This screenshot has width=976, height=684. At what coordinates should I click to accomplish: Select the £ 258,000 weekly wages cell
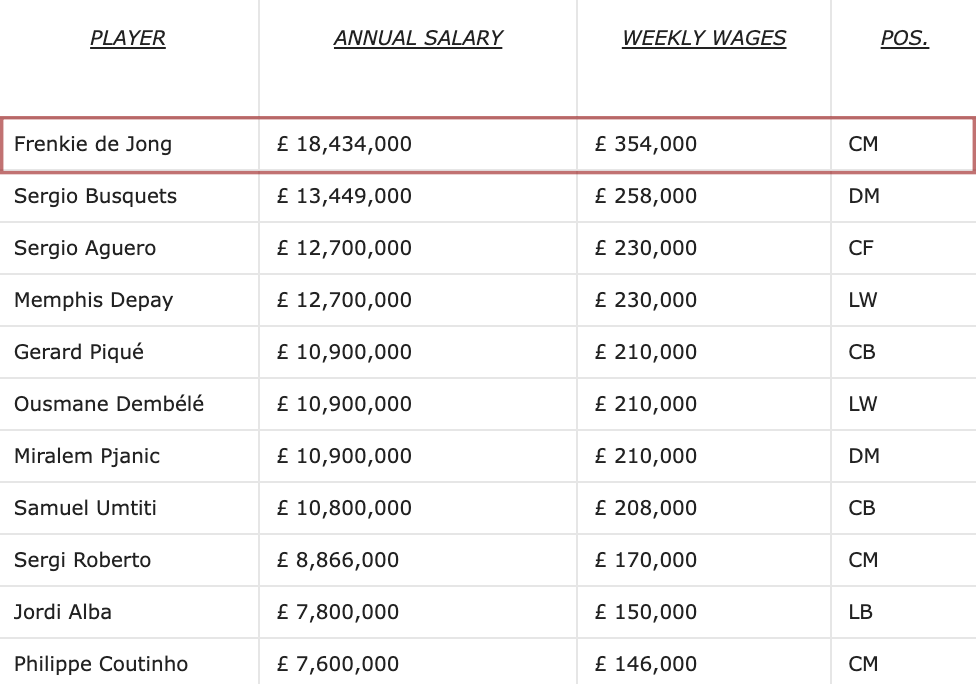[x=646, y=196]
